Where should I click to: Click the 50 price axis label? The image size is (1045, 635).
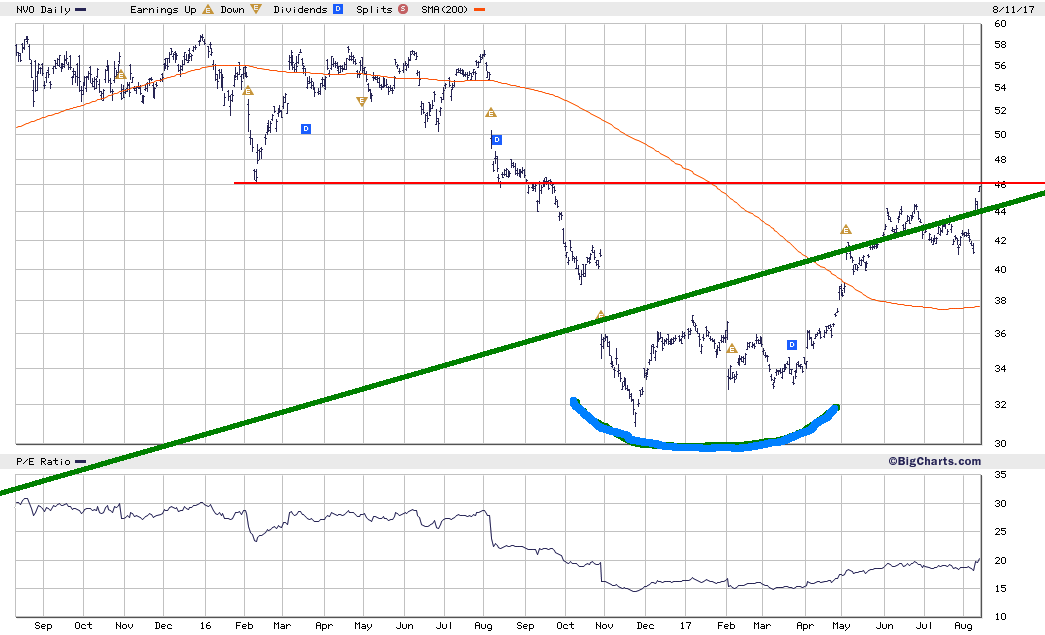(1000, 135)
